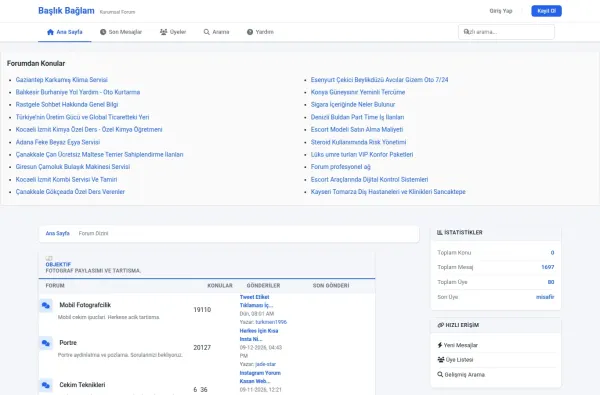
Task: Click Ana Sayfa in the breadcrumb
Action: (57, 233)
